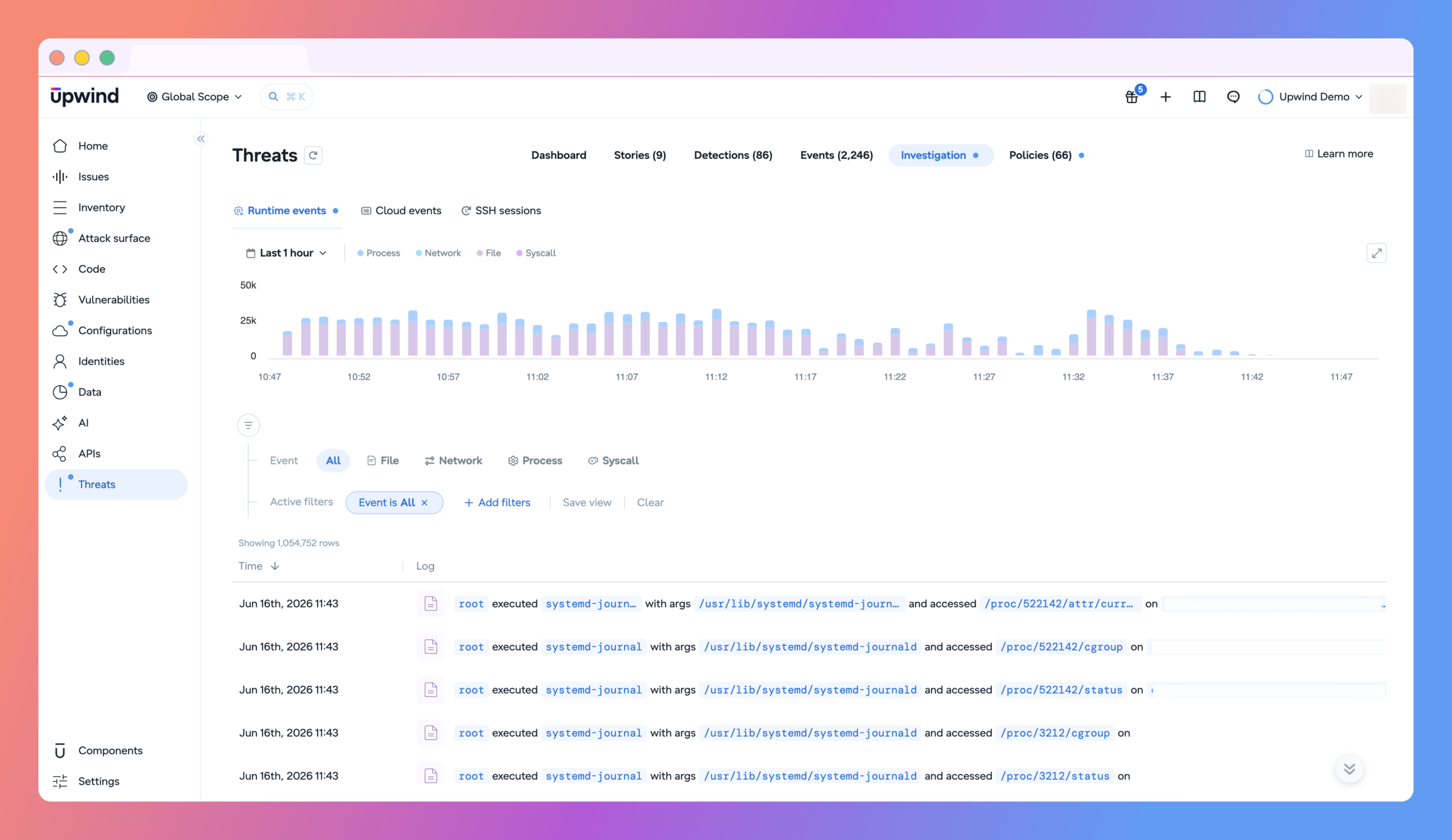Select the All event filter
Screen dimensions: 1452x840
[x=333, y=461]
